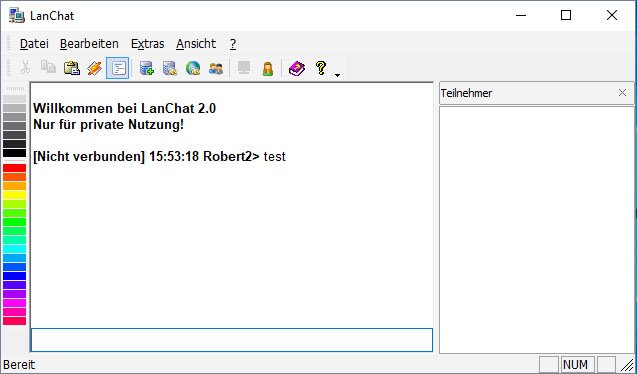Click the LanChat app icon in title bar
This screenshot has width=637, height=374.
17,16
